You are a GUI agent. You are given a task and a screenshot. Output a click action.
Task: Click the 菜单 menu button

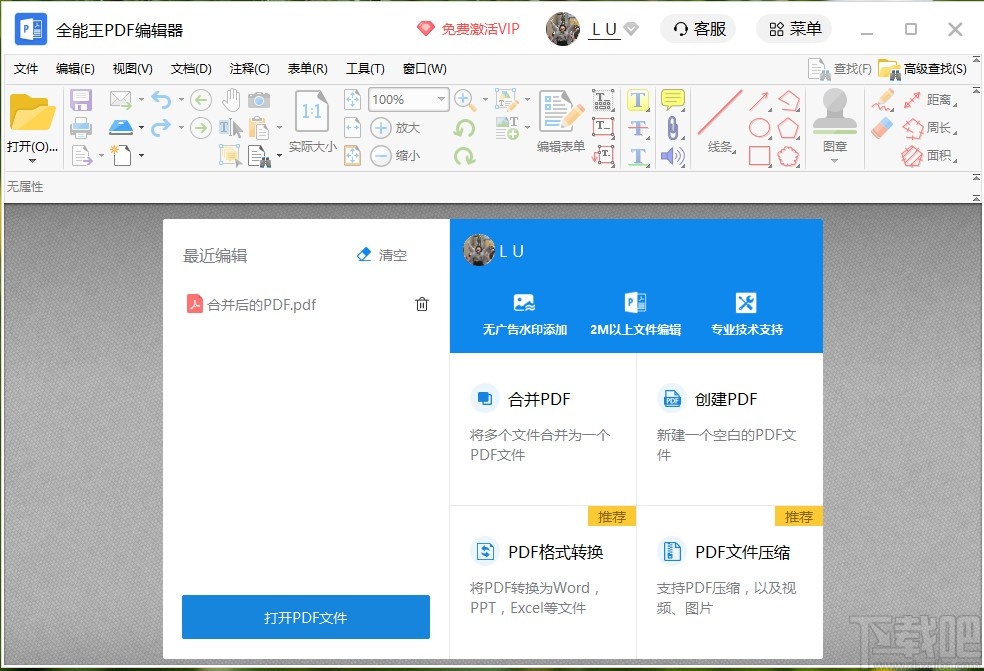tap(794, 29)
